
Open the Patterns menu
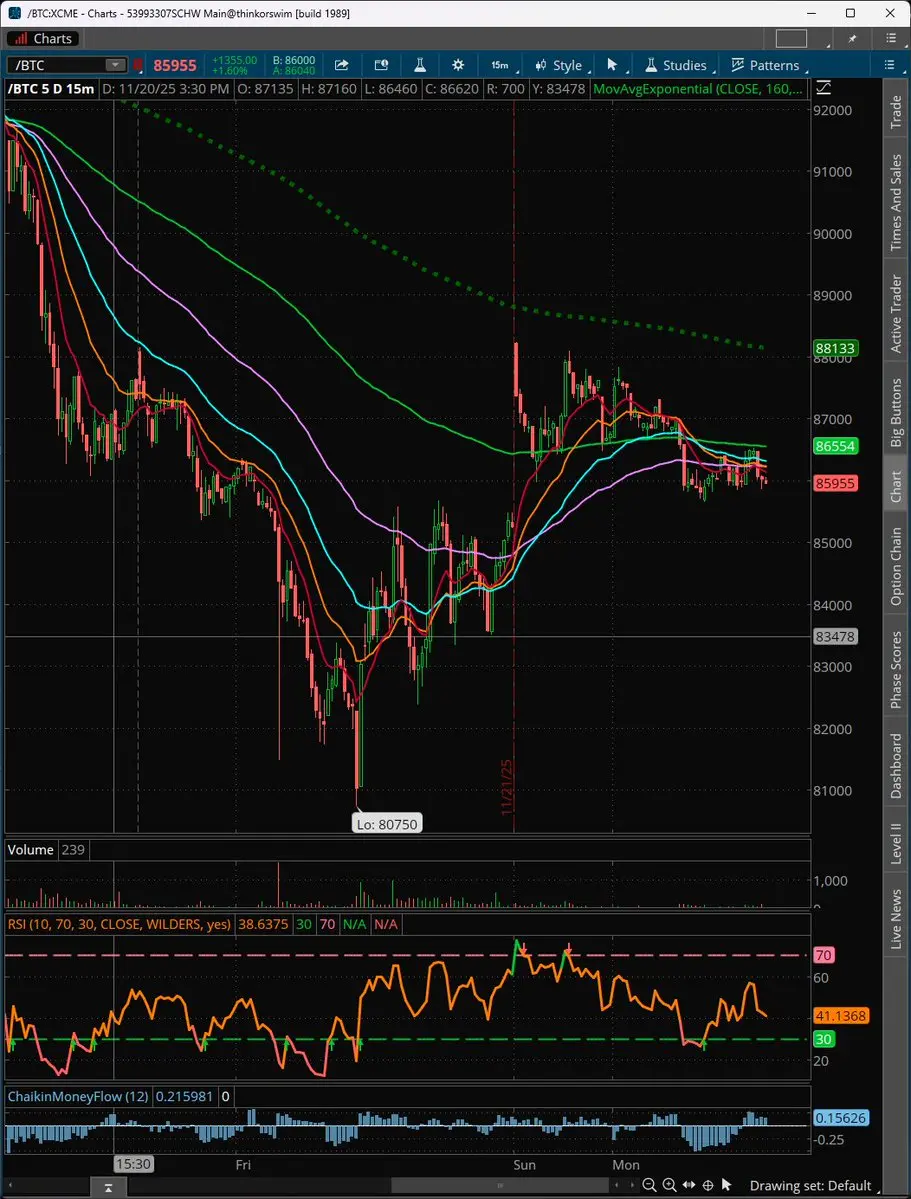pyautogui.click(x=766, y=65)
